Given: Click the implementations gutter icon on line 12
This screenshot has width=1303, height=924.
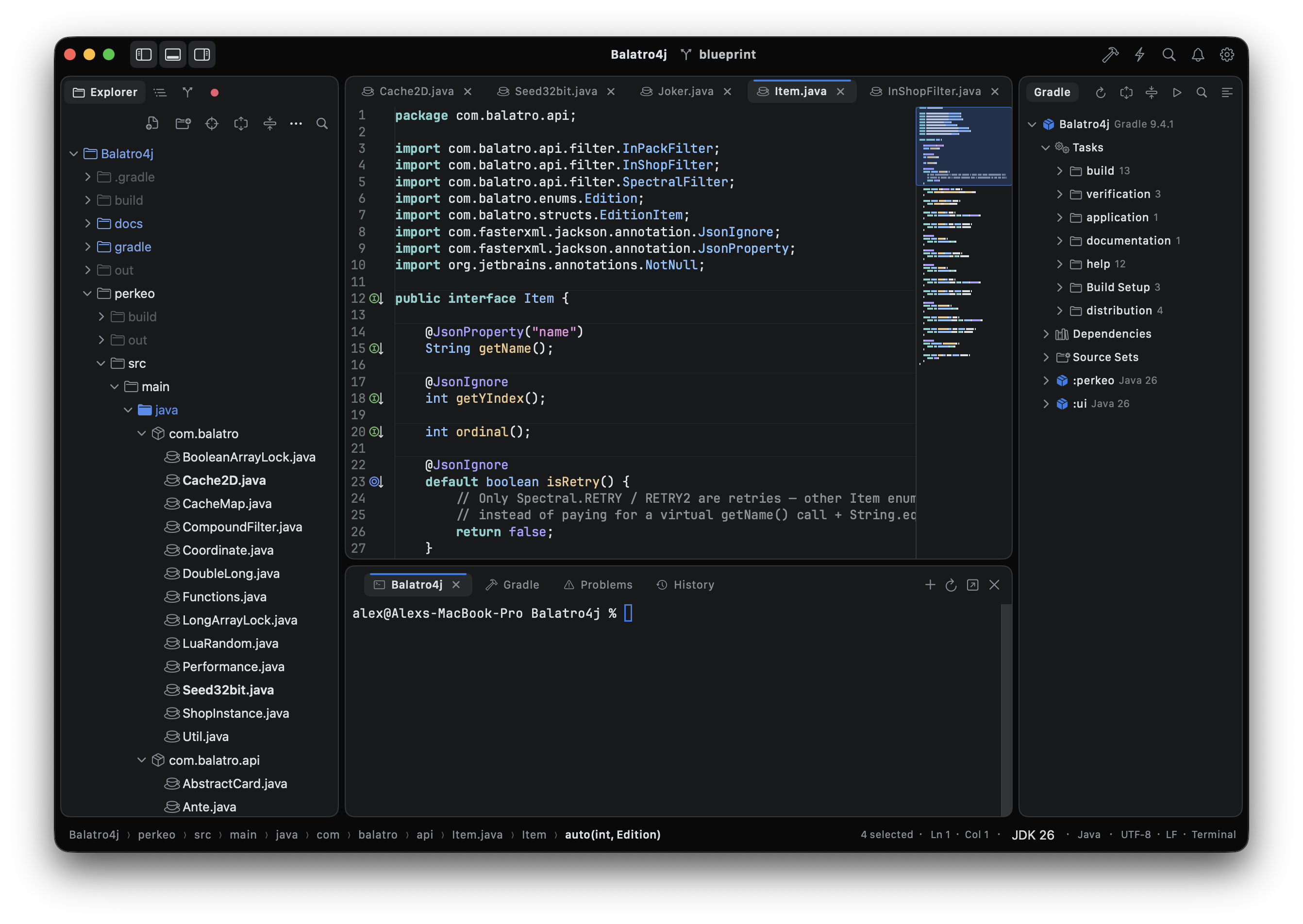Looking at the screenshot, I should pyautogui.click(x=376, y=299).
